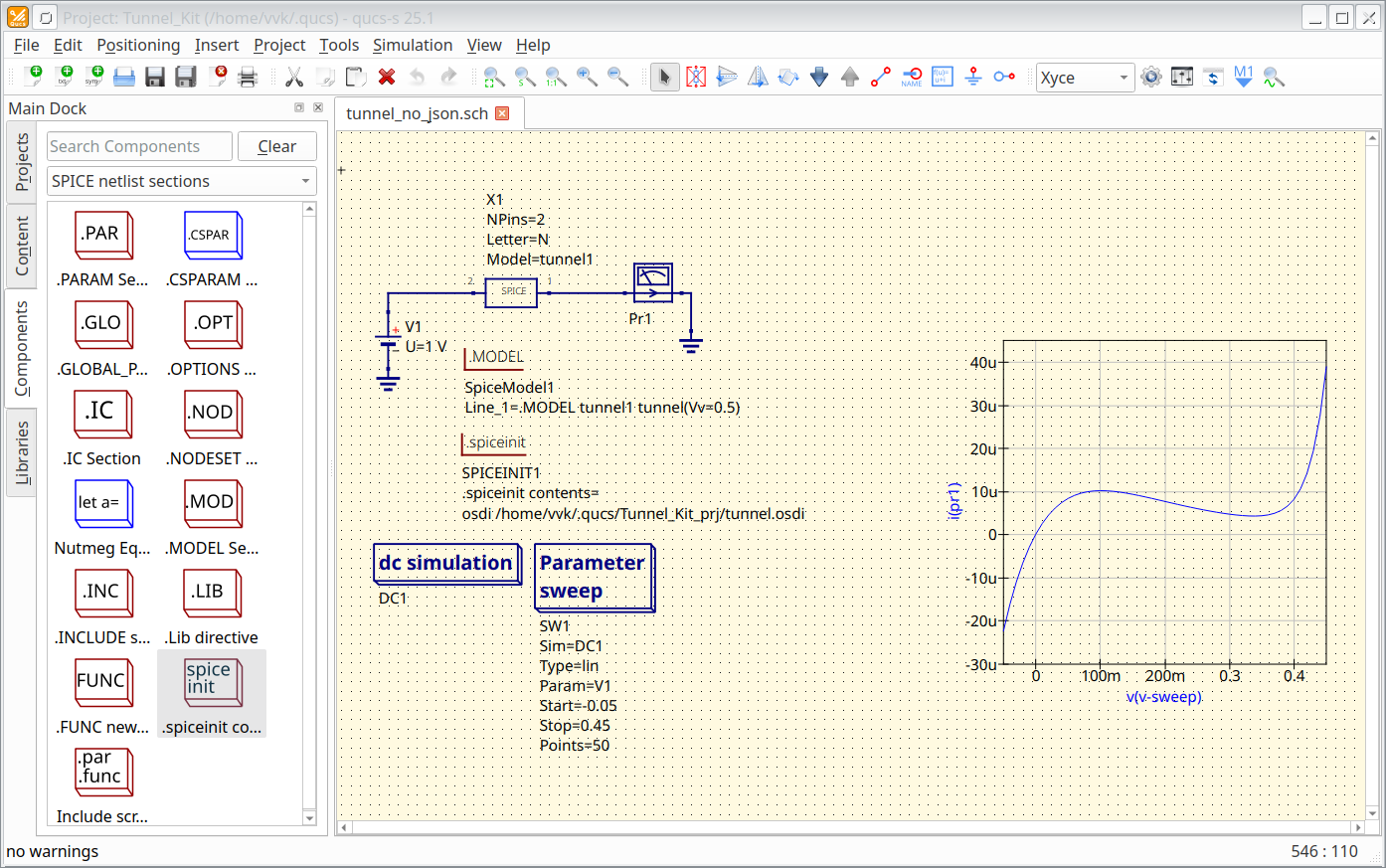Switch to the Libraries side tab

click(x=22, y=452)
